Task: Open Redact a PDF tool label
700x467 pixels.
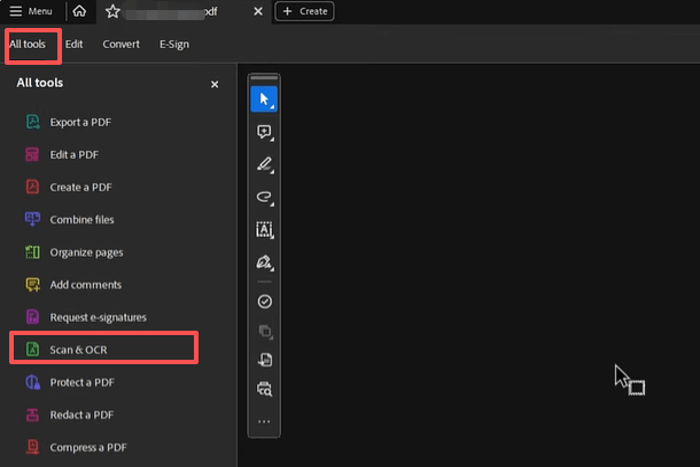Action: (82, 415)
